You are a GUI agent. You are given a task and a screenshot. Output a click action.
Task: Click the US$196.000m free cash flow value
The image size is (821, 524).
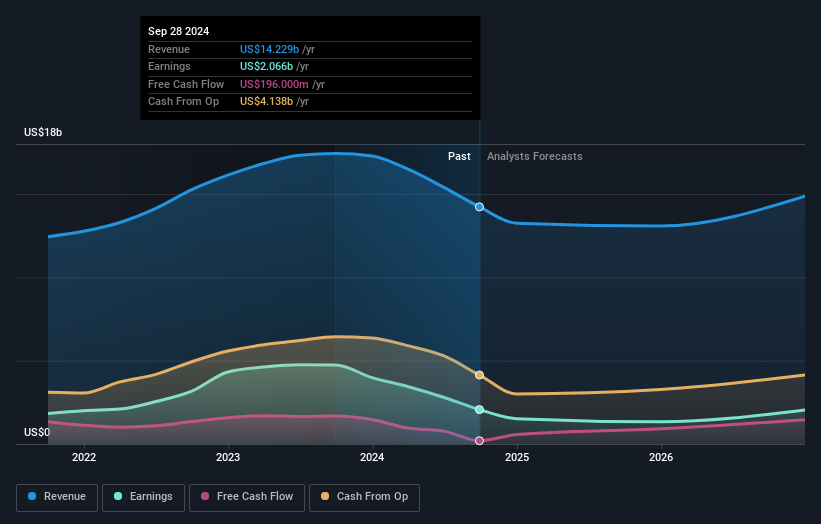pos(274,84)
